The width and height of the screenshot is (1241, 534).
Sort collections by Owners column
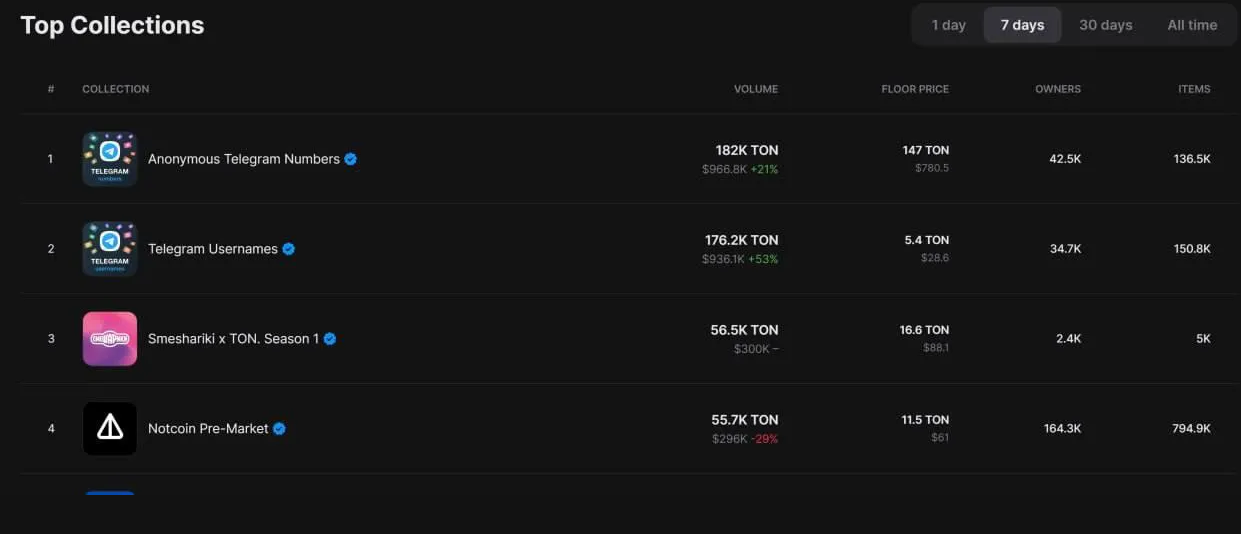1057,89
